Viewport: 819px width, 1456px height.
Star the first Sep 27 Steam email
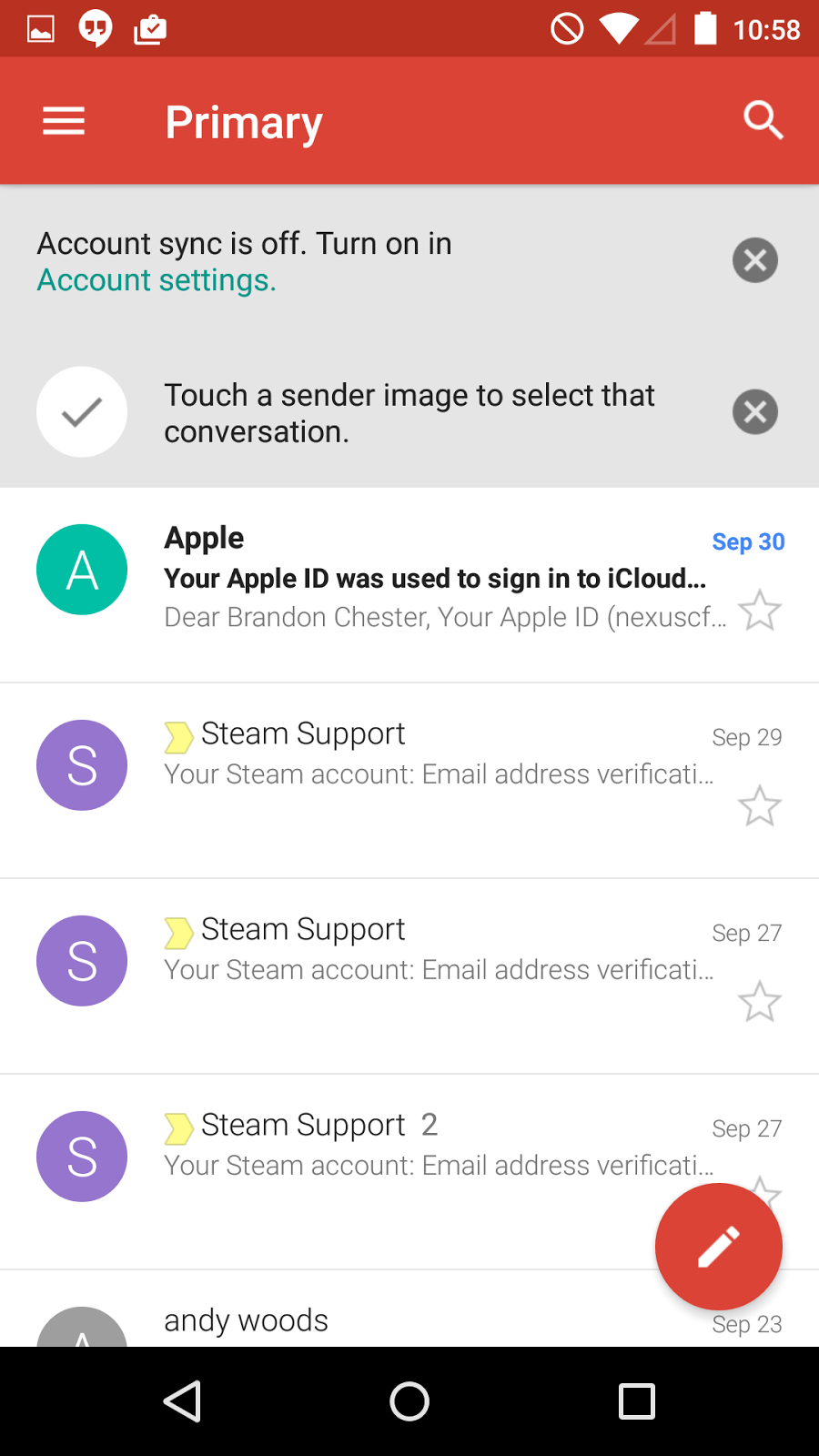click(x=759, y=1002)
